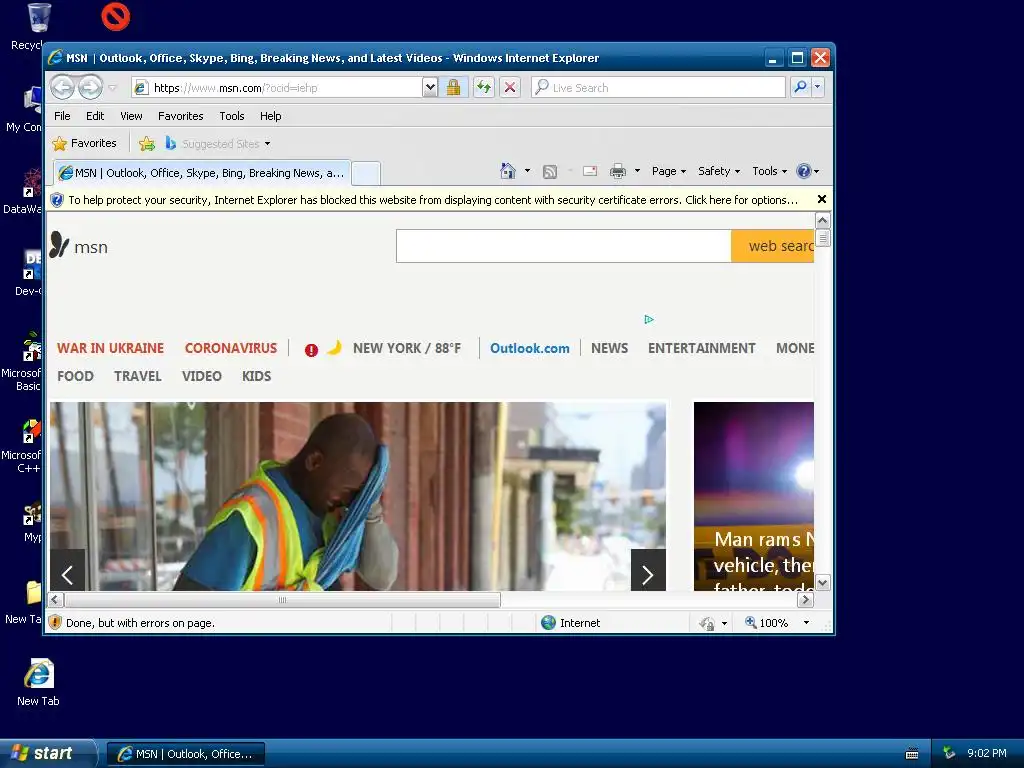Open the Tools command bar menu
The width and height of the screenshot is (1024, 768).
click(769, 171)
